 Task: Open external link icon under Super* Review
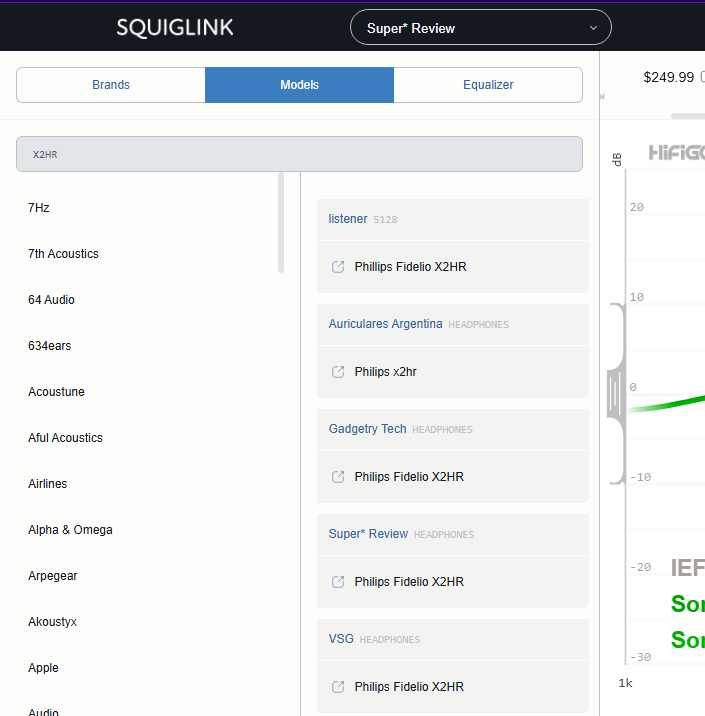(338, 582)
